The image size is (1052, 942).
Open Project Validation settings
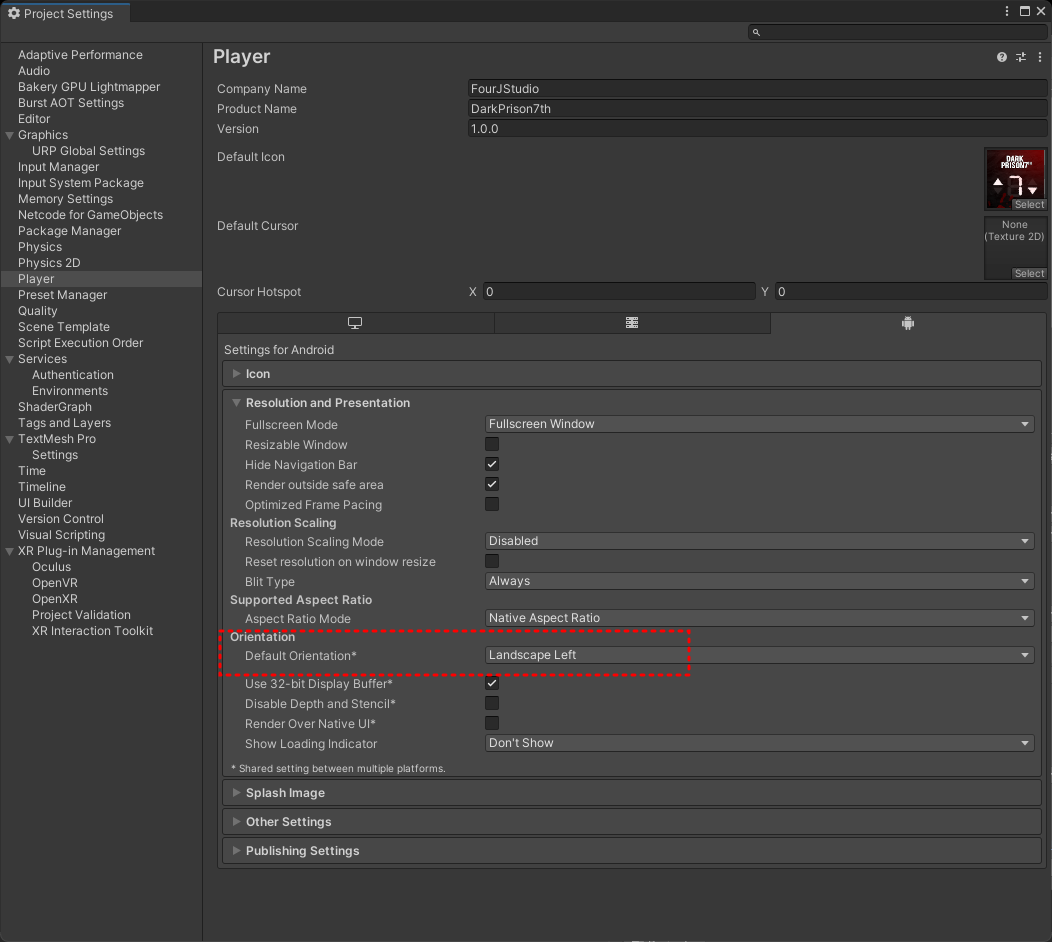point(81,615)
